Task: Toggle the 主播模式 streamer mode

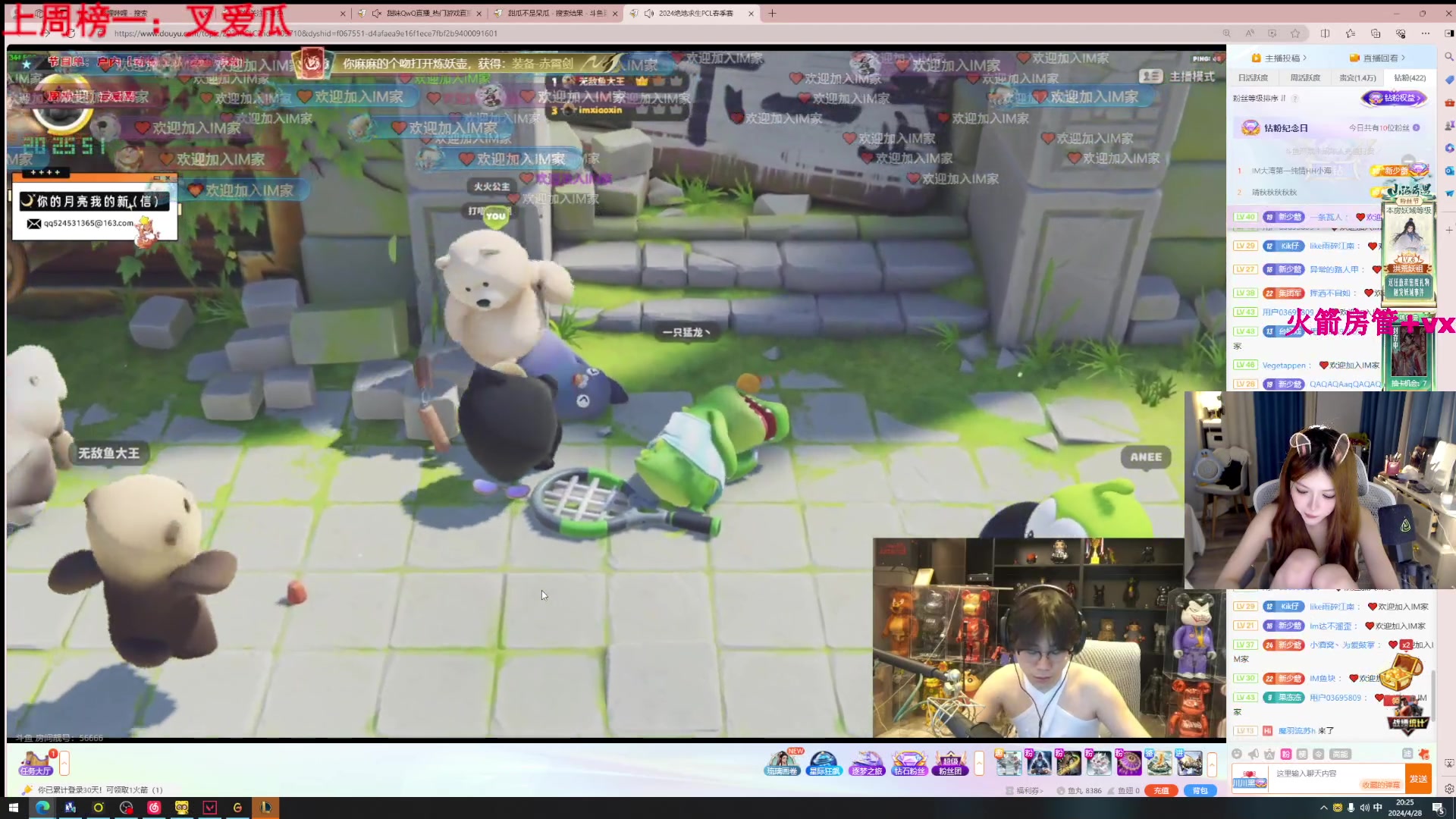Action: click(1177, 76)
